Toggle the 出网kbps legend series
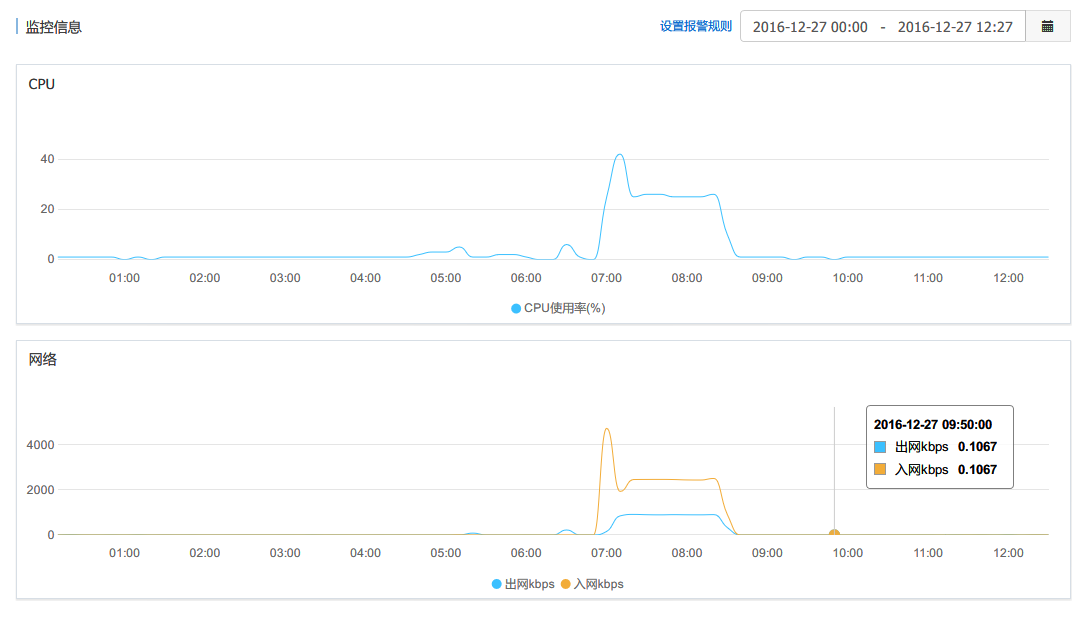Screen dimensions: 1085x644 tap(529, 584)
